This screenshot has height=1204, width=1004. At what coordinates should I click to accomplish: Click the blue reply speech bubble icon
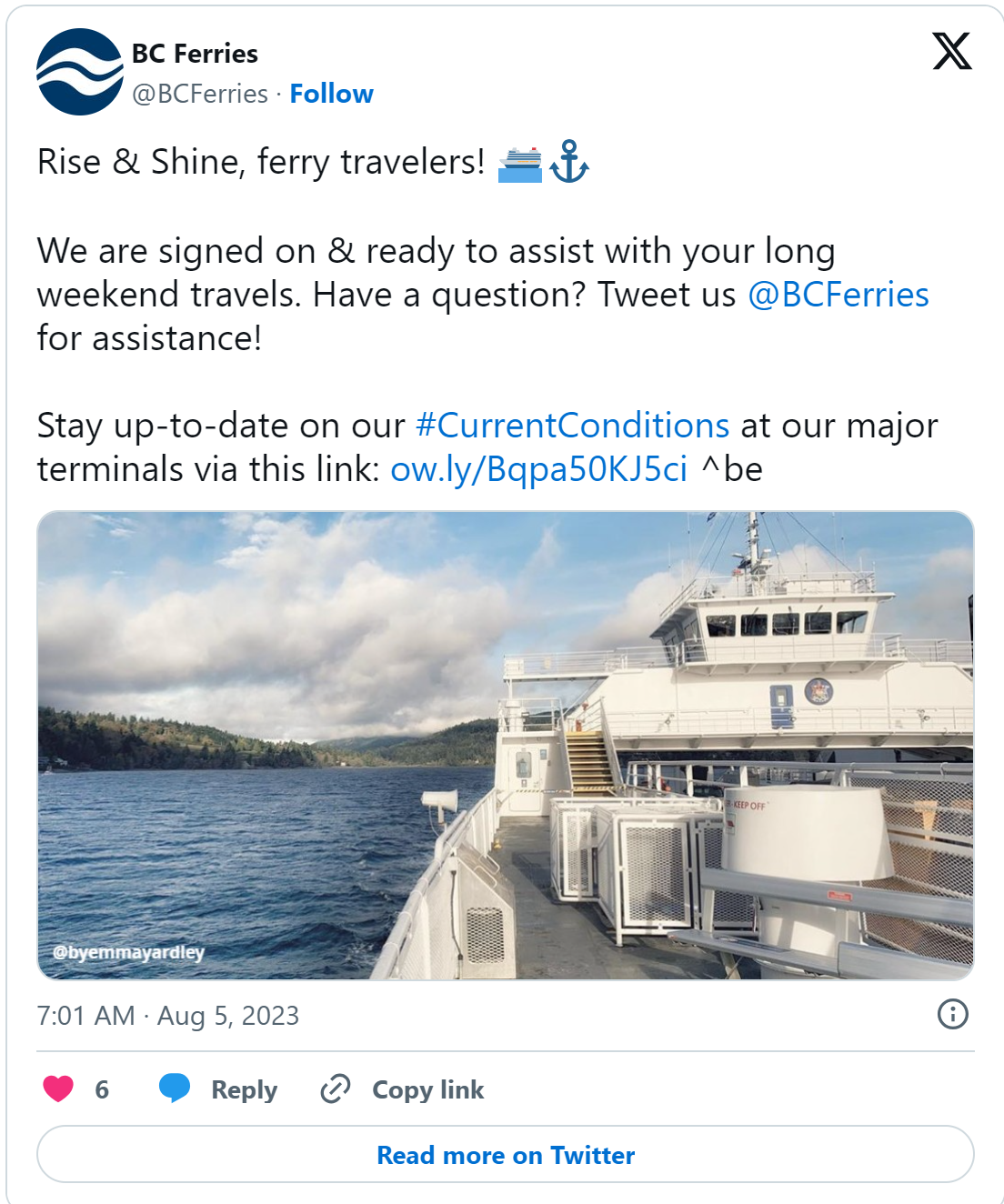175,1089
